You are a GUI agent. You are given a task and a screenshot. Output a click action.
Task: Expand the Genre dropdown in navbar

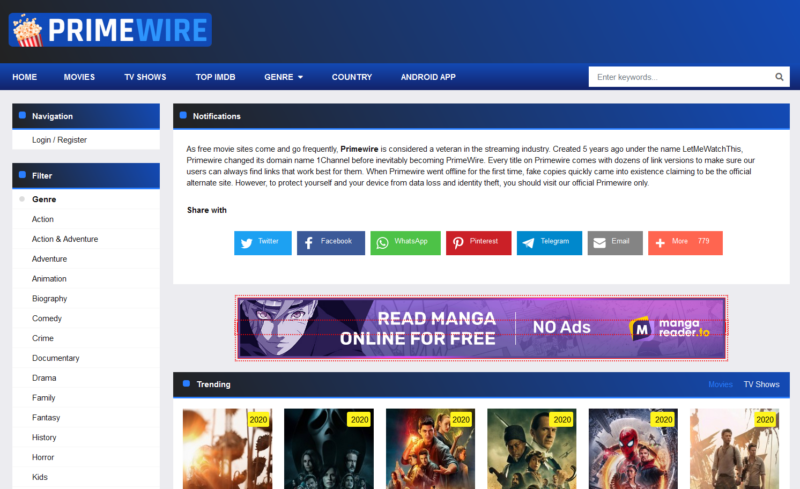coord(283,77)
